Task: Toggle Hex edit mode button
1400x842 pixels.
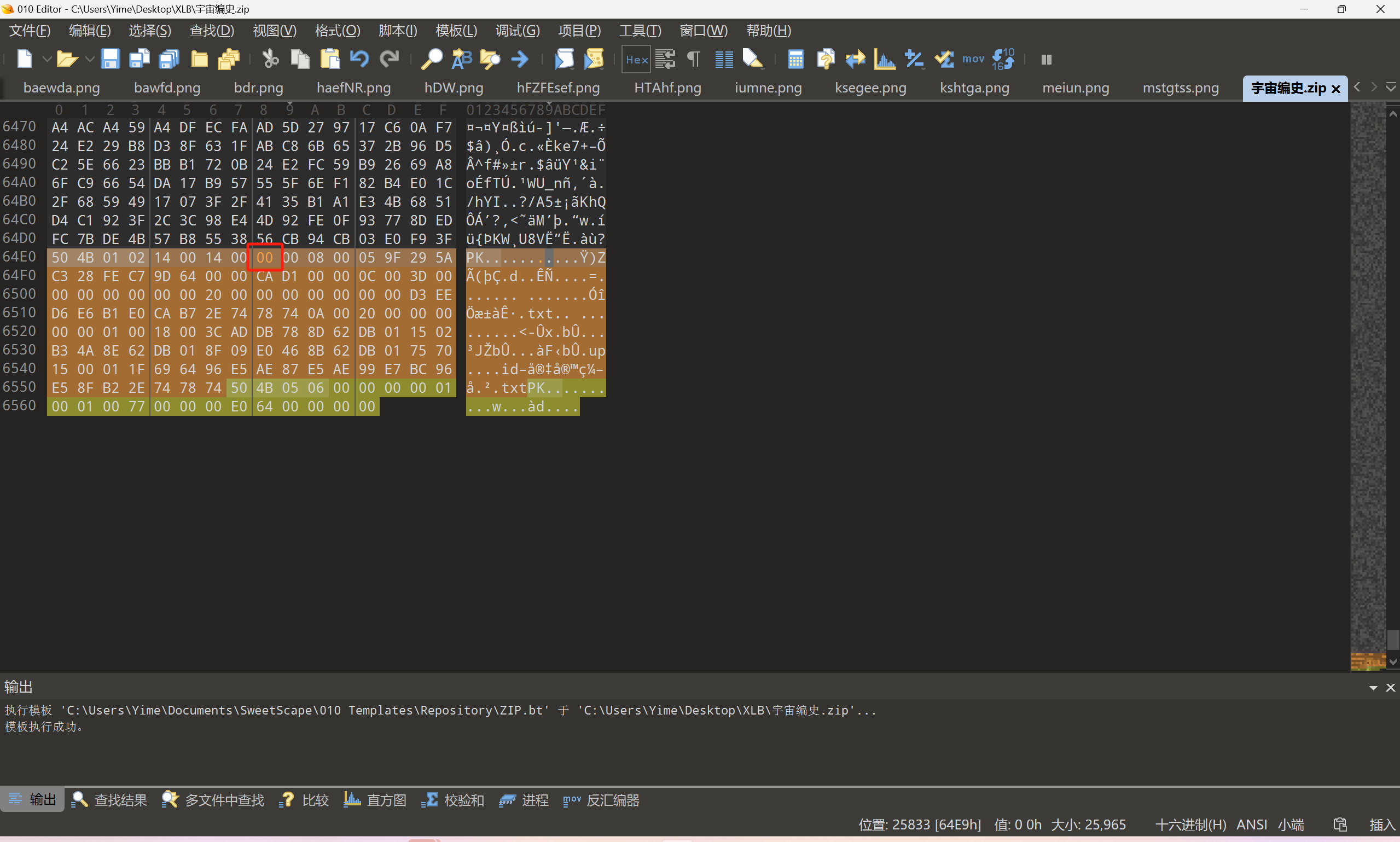Action: (636, 59)
